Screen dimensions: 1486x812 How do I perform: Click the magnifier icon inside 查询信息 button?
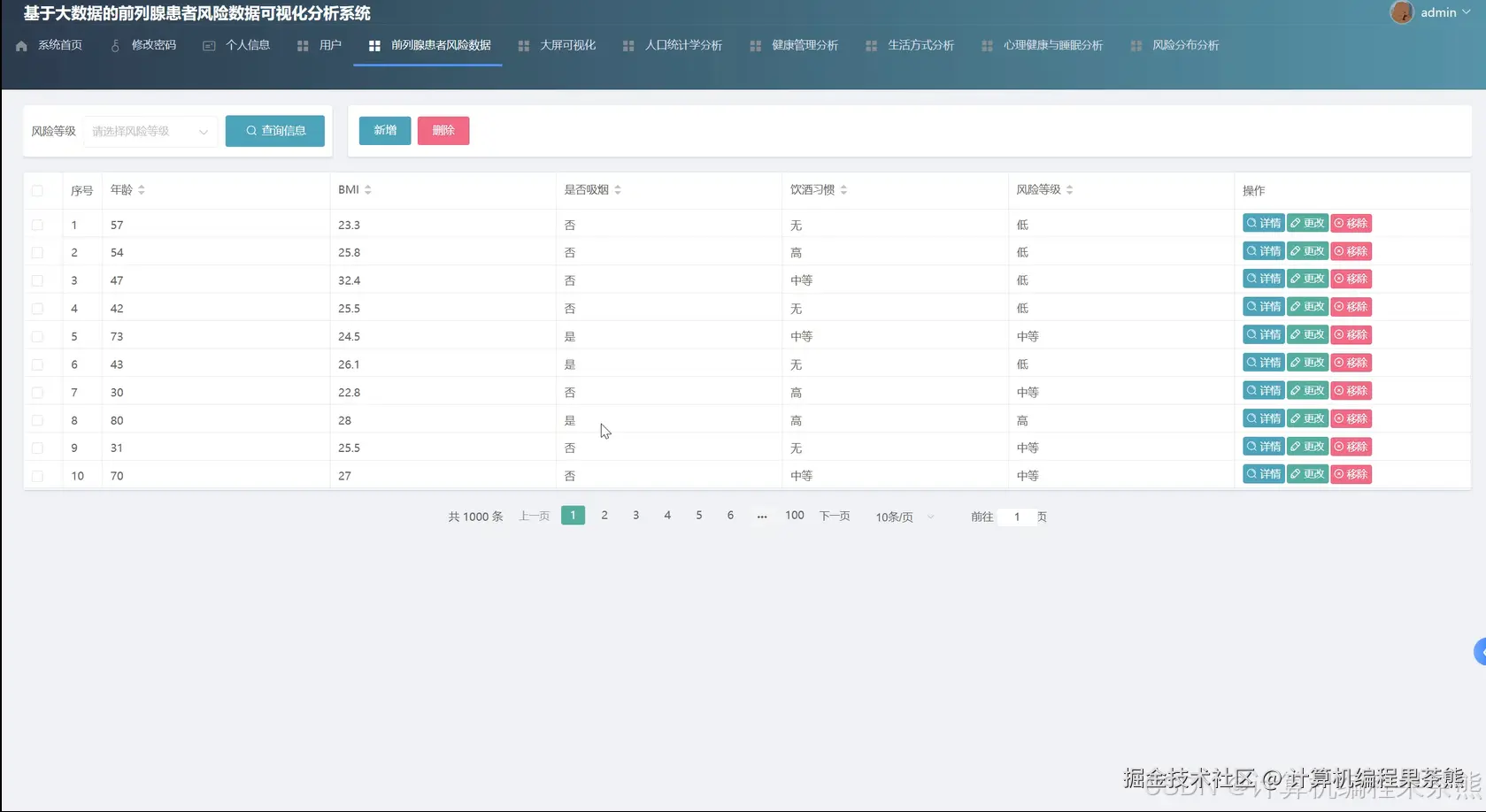(251, 130)
